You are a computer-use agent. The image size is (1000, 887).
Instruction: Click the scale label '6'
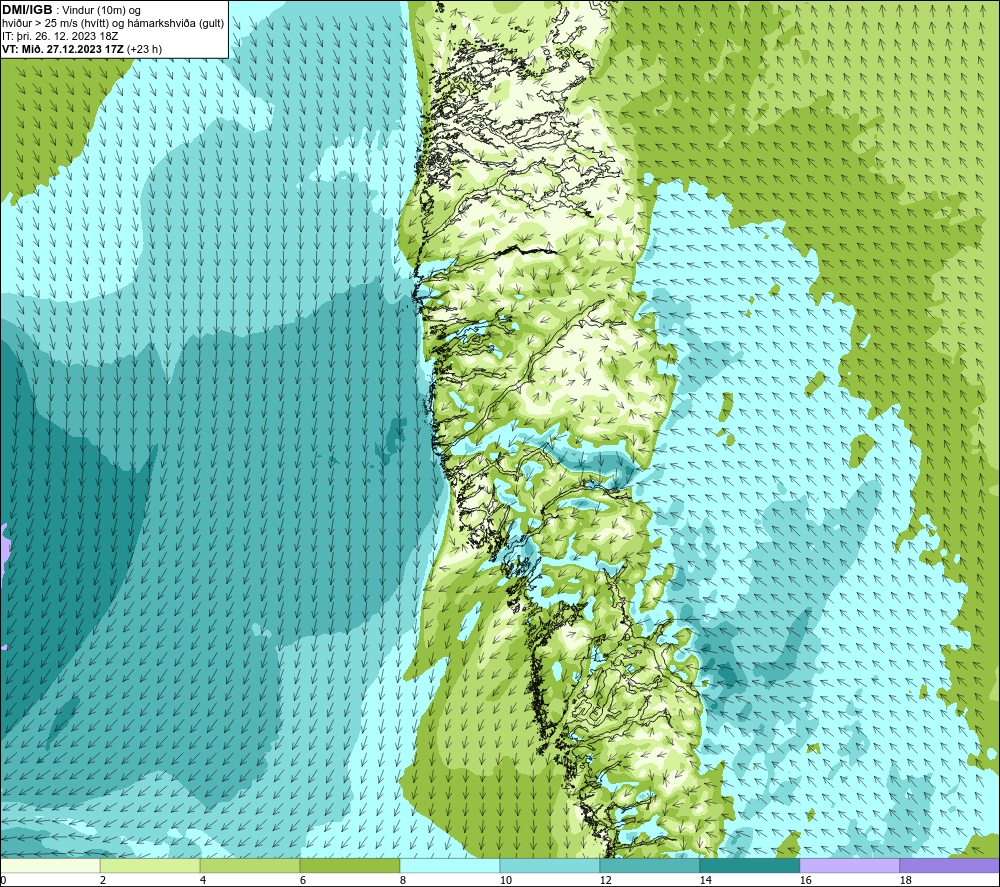point(303,880)
